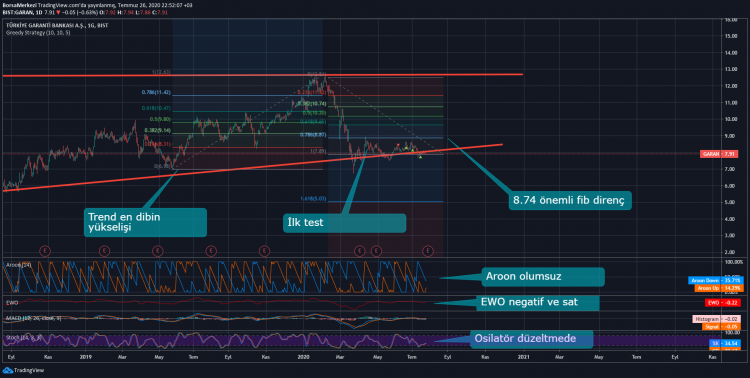Click the 'Trend en dibin yükselişi' callout
Viewport: 750px width, 378px height.
(x=145, y=222)
